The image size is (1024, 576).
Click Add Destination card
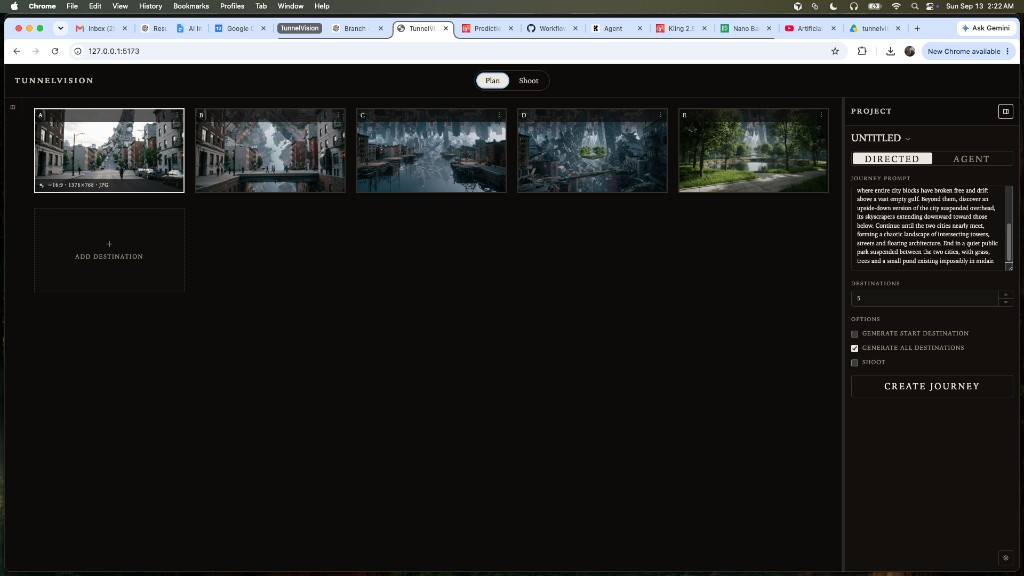tap(109, 250)
